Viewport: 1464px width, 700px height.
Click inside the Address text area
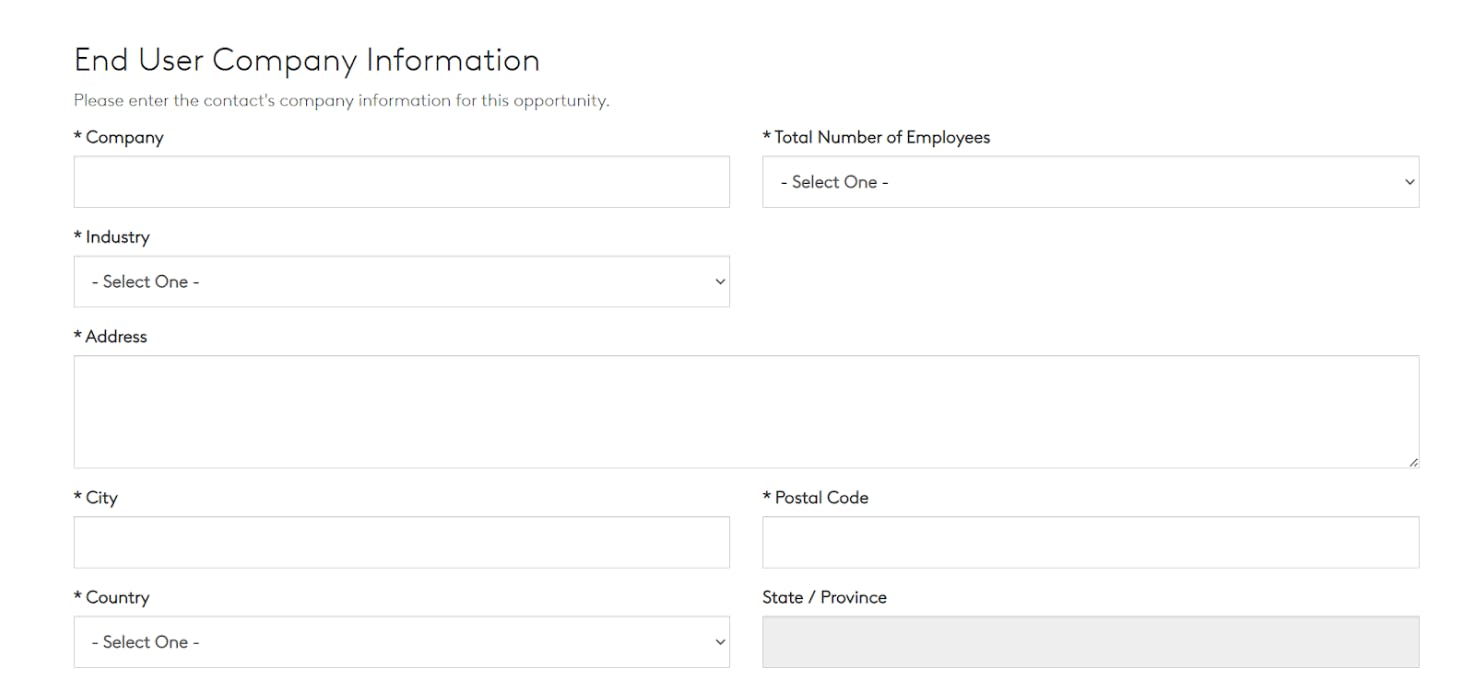[x=746, y=411]
